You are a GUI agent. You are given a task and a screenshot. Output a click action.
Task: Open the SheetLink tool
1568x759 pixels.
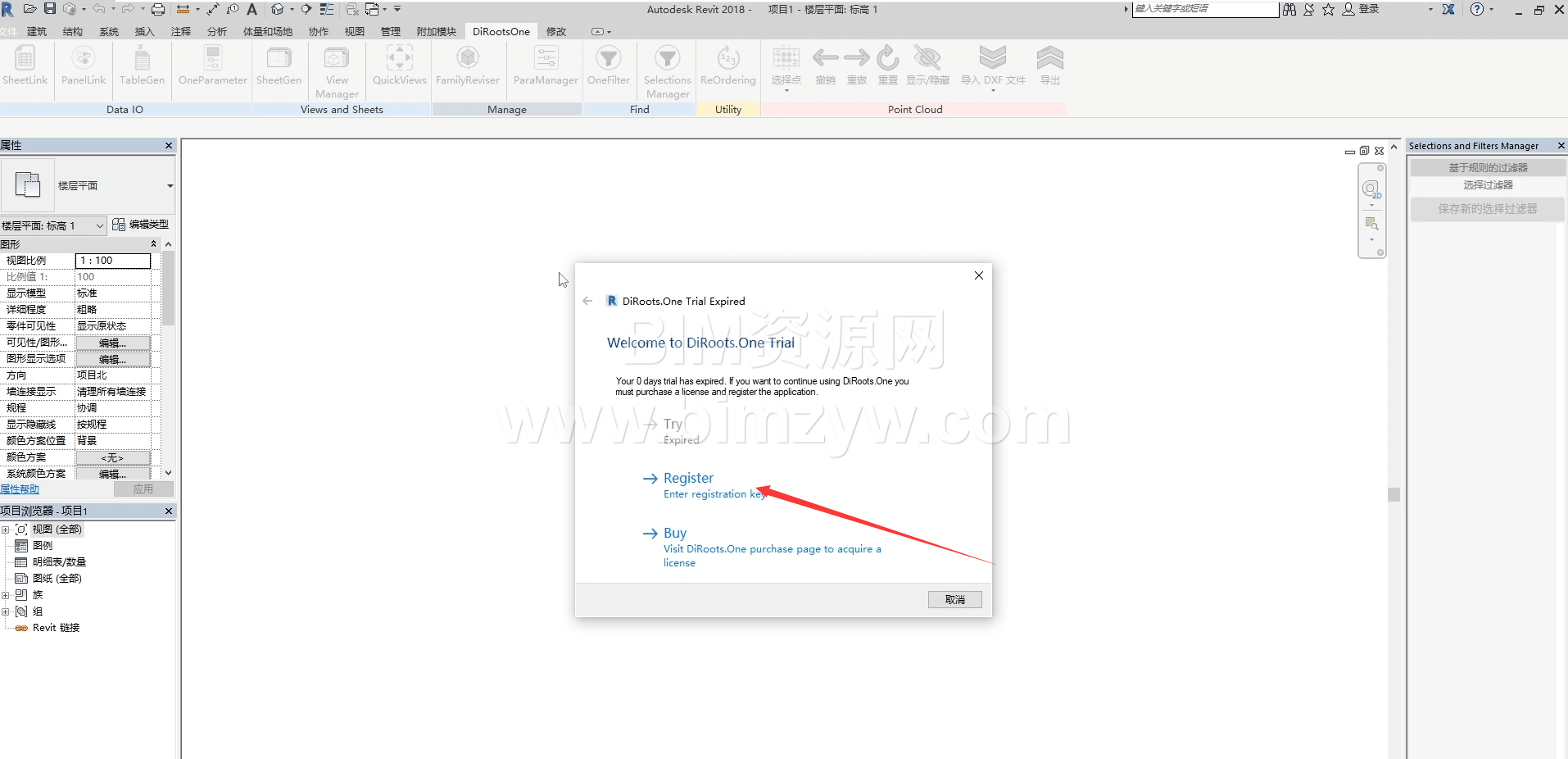pos(25,66)
